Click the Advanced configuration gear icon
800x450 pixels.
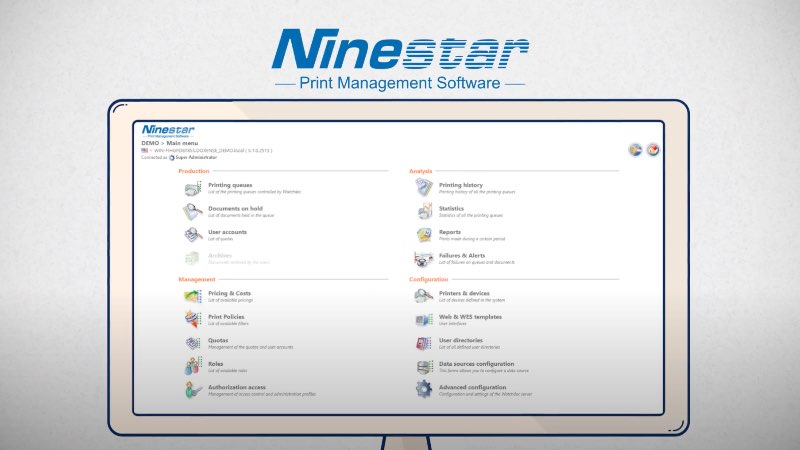point(423,389)
